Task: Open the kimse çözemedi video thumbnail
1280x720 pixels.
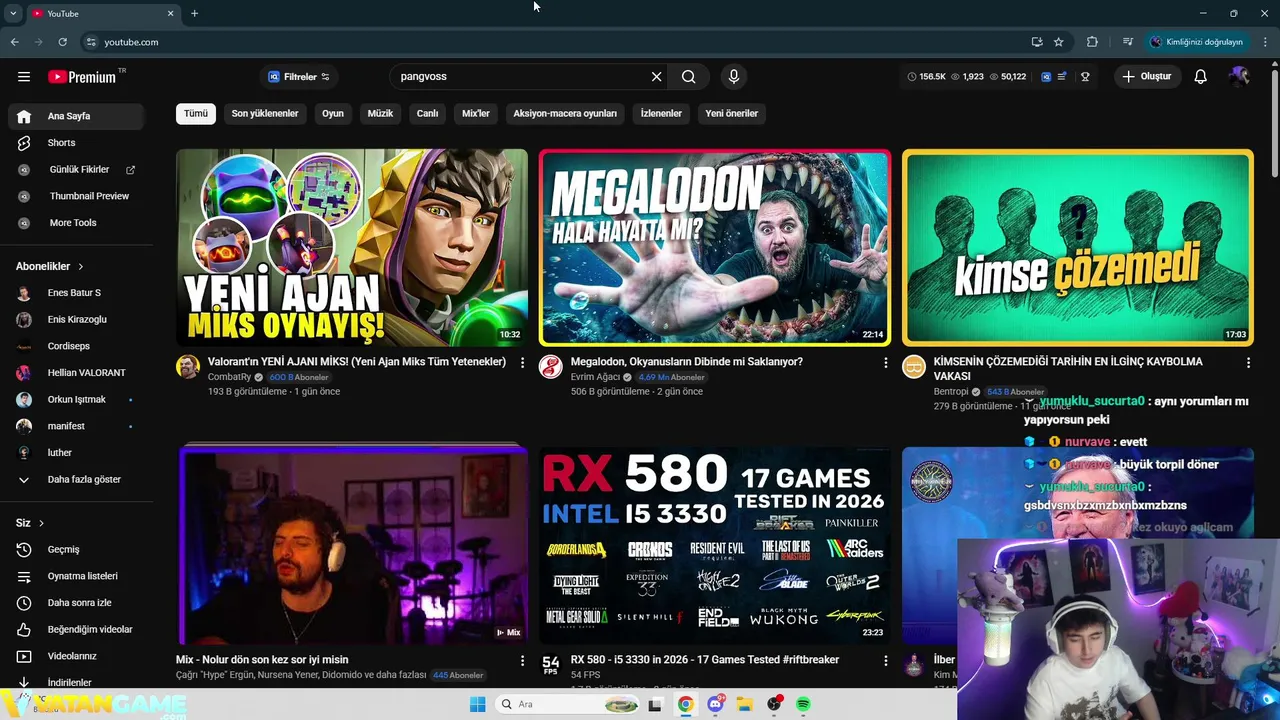Action: (x=1078, y=248)
